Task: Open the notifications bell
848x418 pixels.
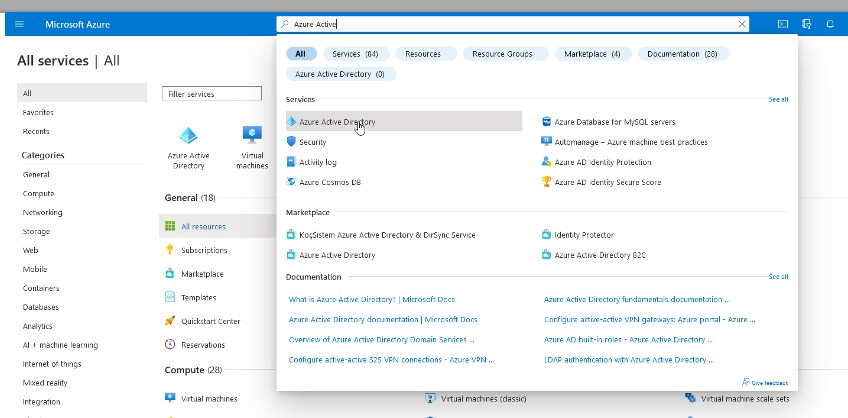Action: 830,24
